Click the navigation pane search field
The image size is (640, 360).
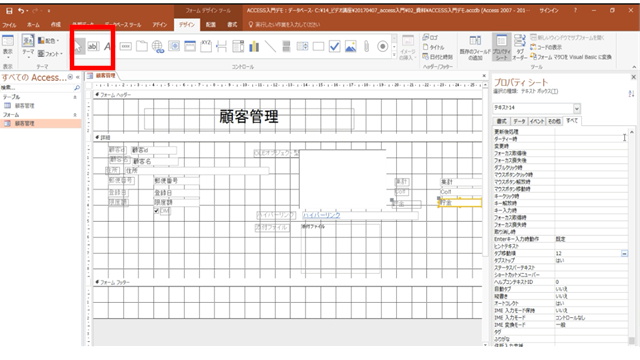coord(37,88)
